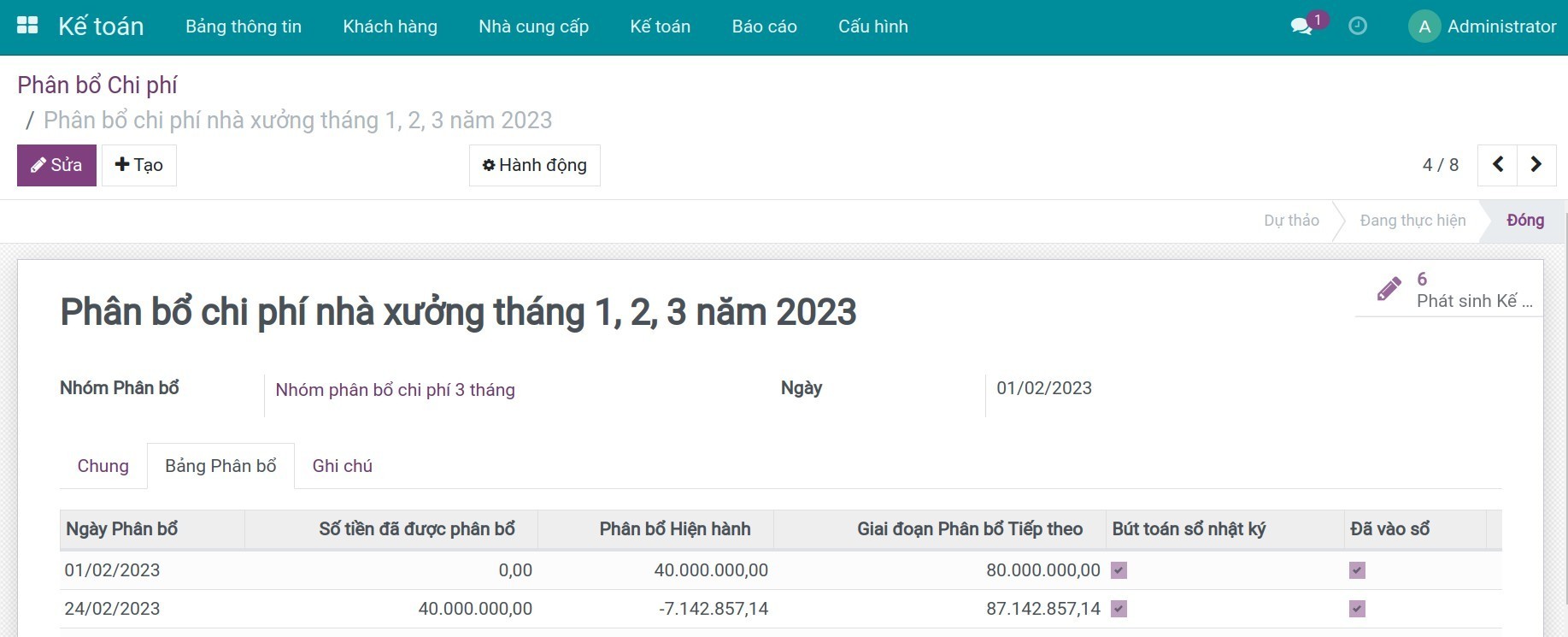Click the Tạo create button
1568x637 pixels.
pyautogui.click(x=139, y=165)
